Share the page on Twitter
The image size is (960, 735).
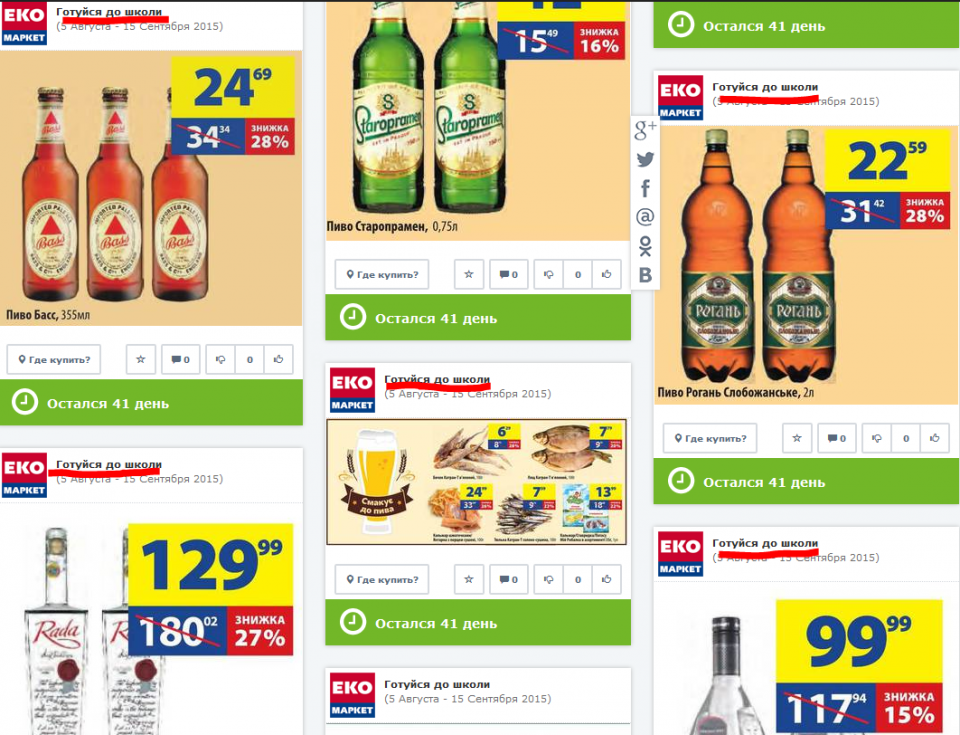[x=645, y=159]
